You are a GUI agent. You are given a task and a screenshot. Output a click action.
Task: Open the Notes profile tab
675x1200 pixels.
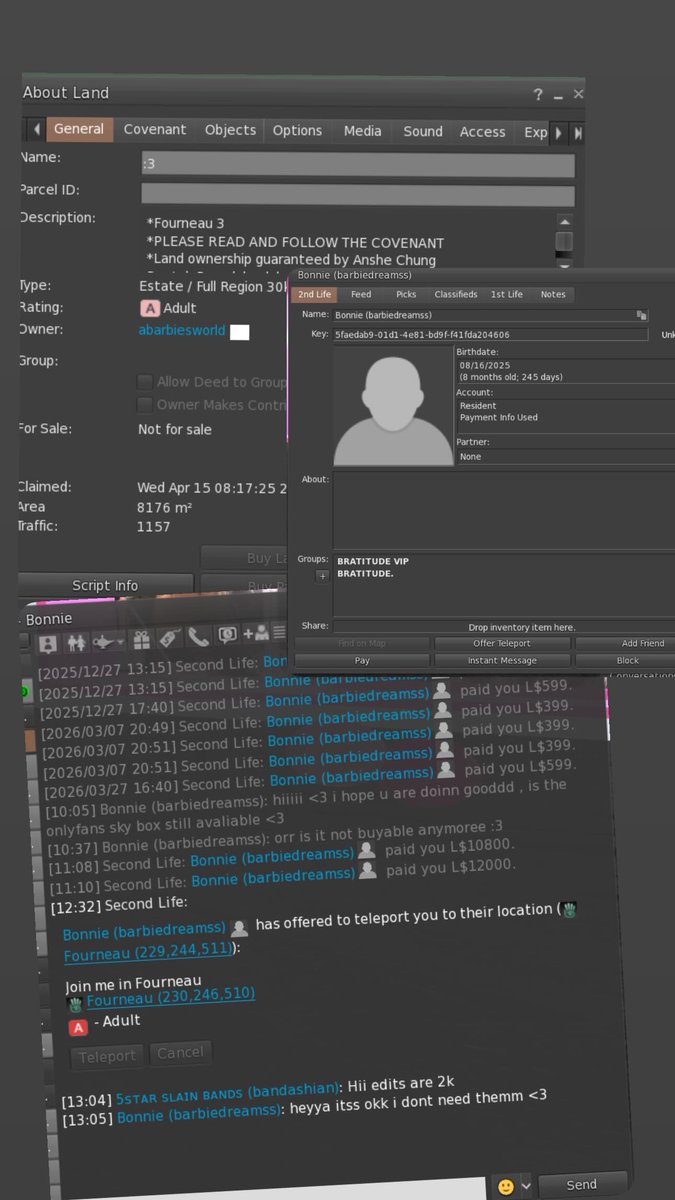coord(553,294)
